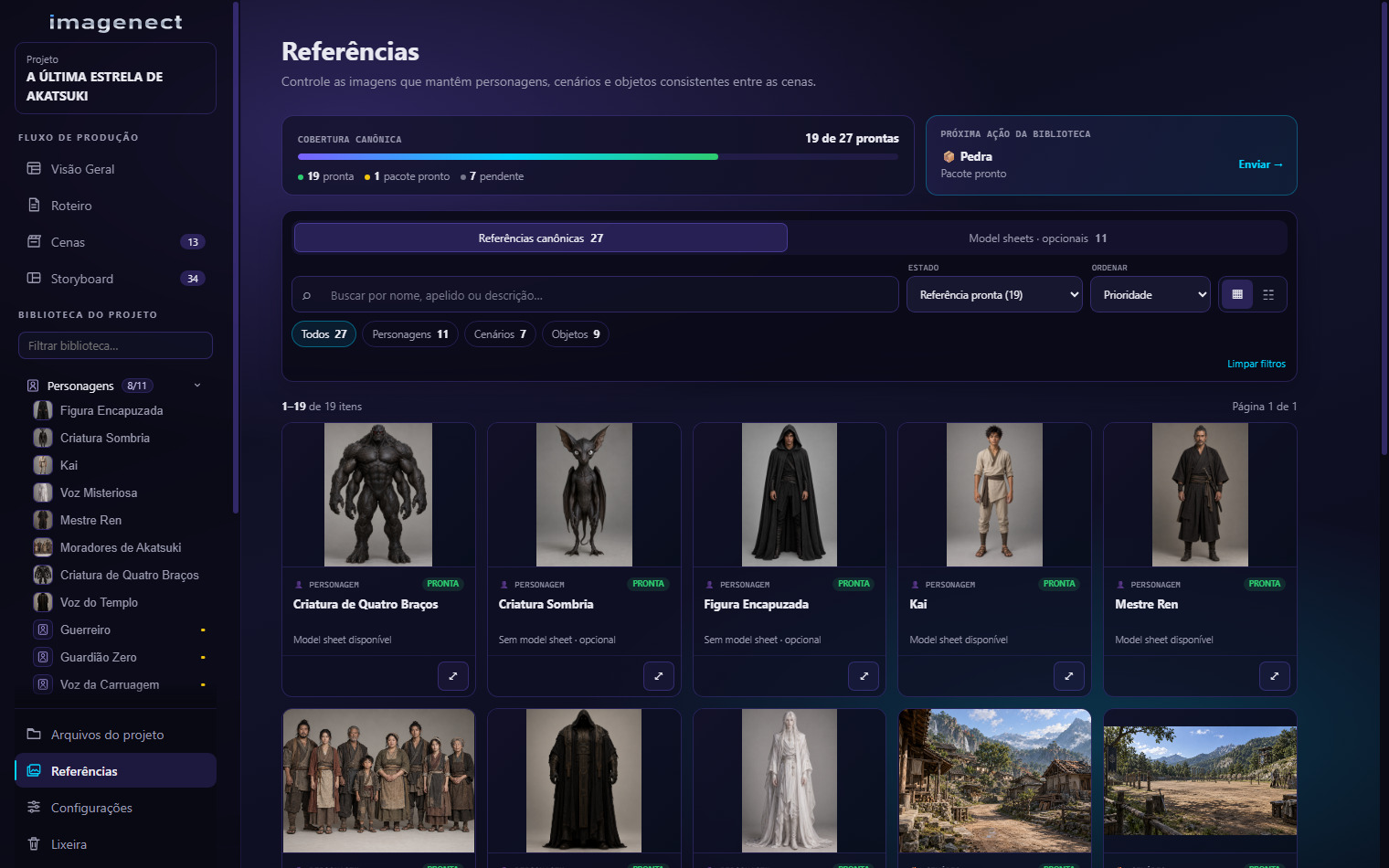Expand the Kai reference card image
Image resolution: width=1389 pixels, height=868 pixels.
(x=1069, y=676)
